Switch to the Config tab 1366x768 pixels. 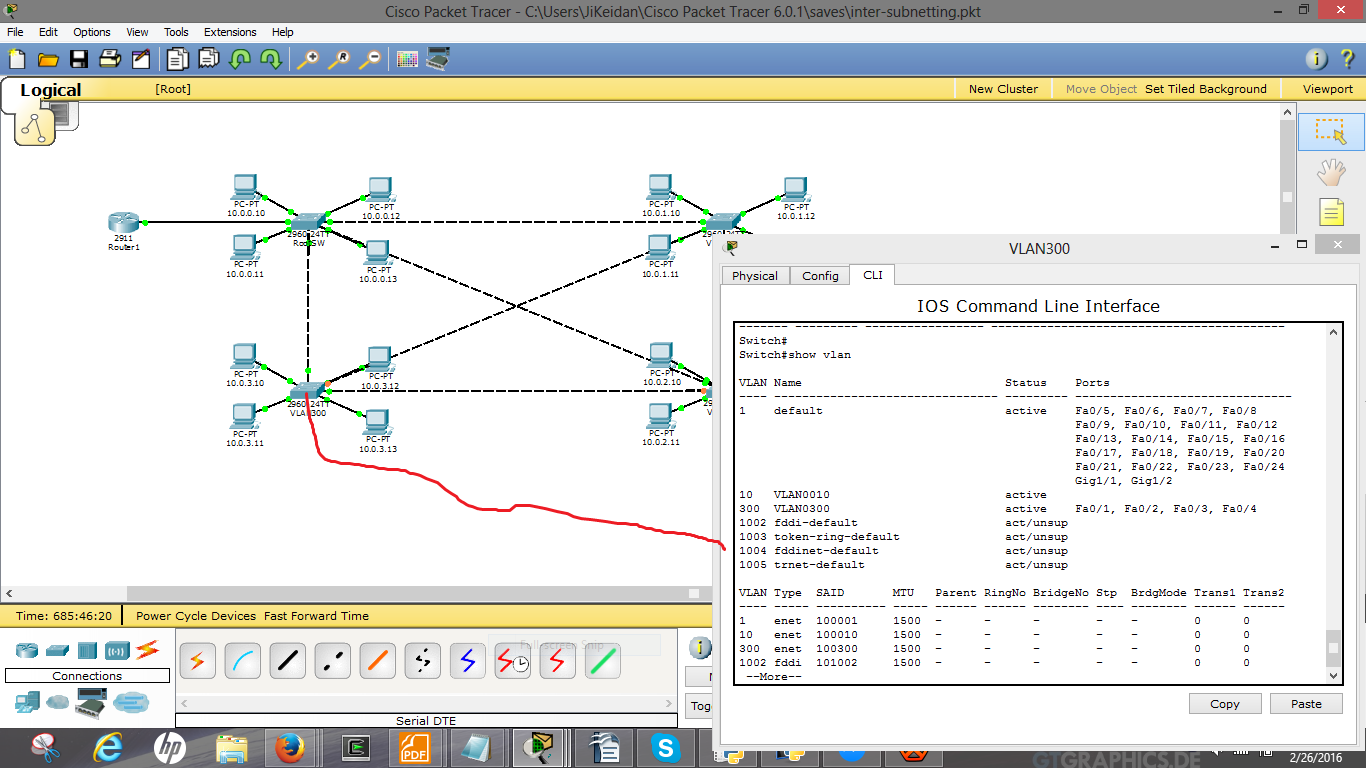coord(820,276)
